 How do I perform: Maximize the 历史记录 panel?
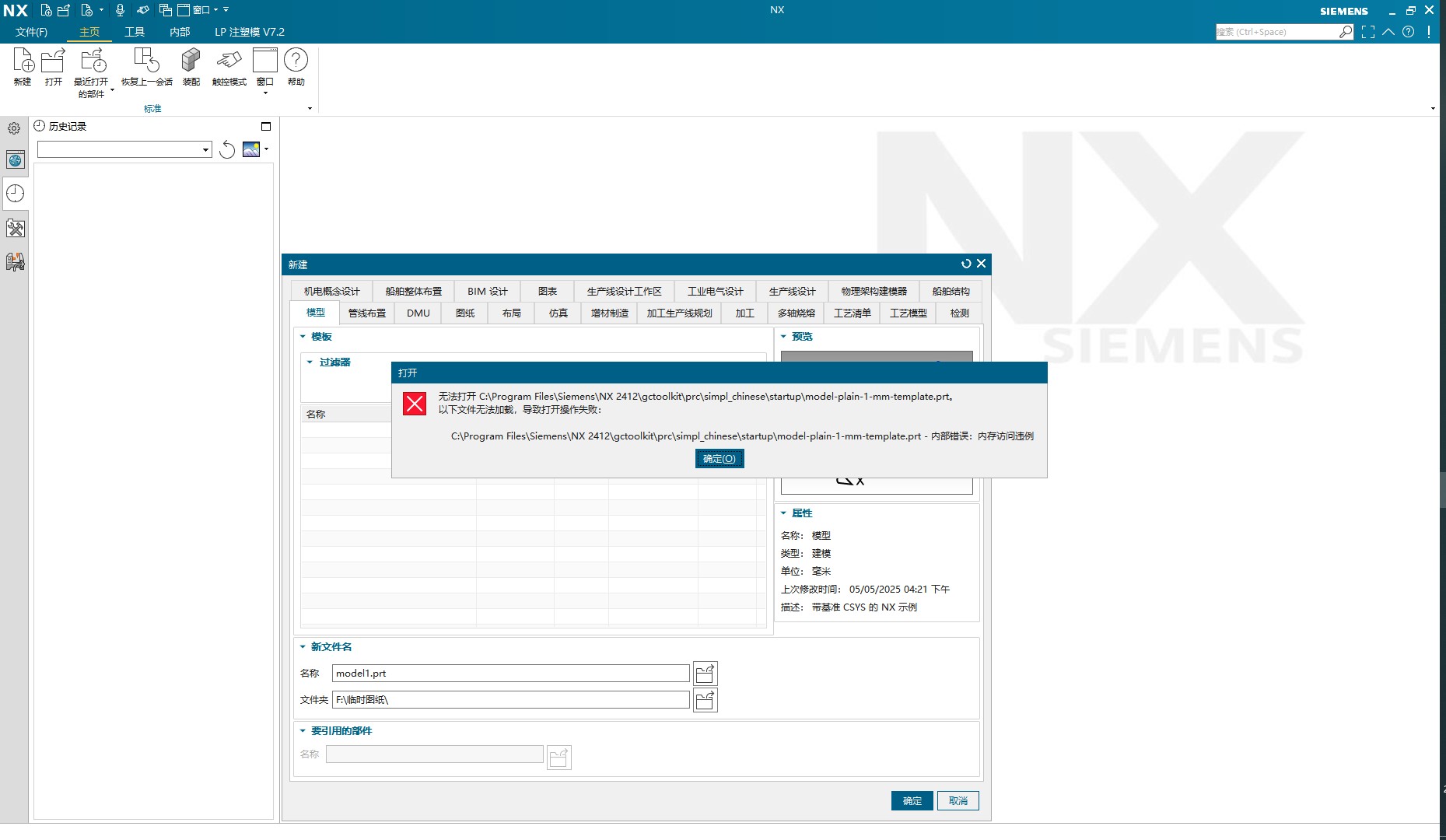tap(266, 126)
